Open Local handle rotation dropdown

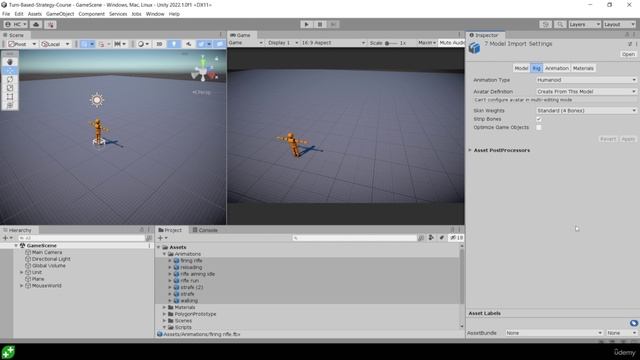pos(55,44)
